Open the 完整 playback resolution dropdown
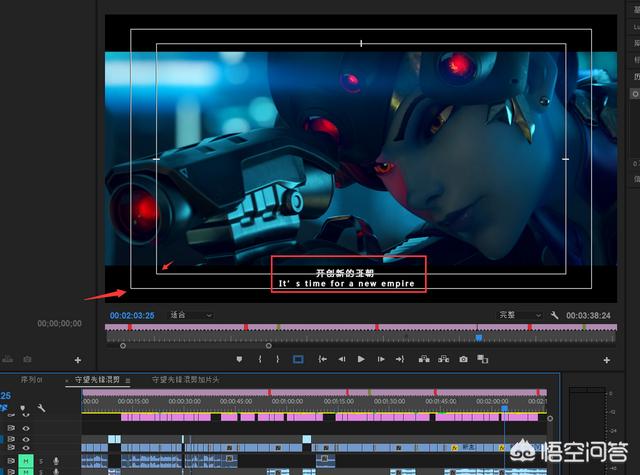640x475 pixels. (520, 315)
